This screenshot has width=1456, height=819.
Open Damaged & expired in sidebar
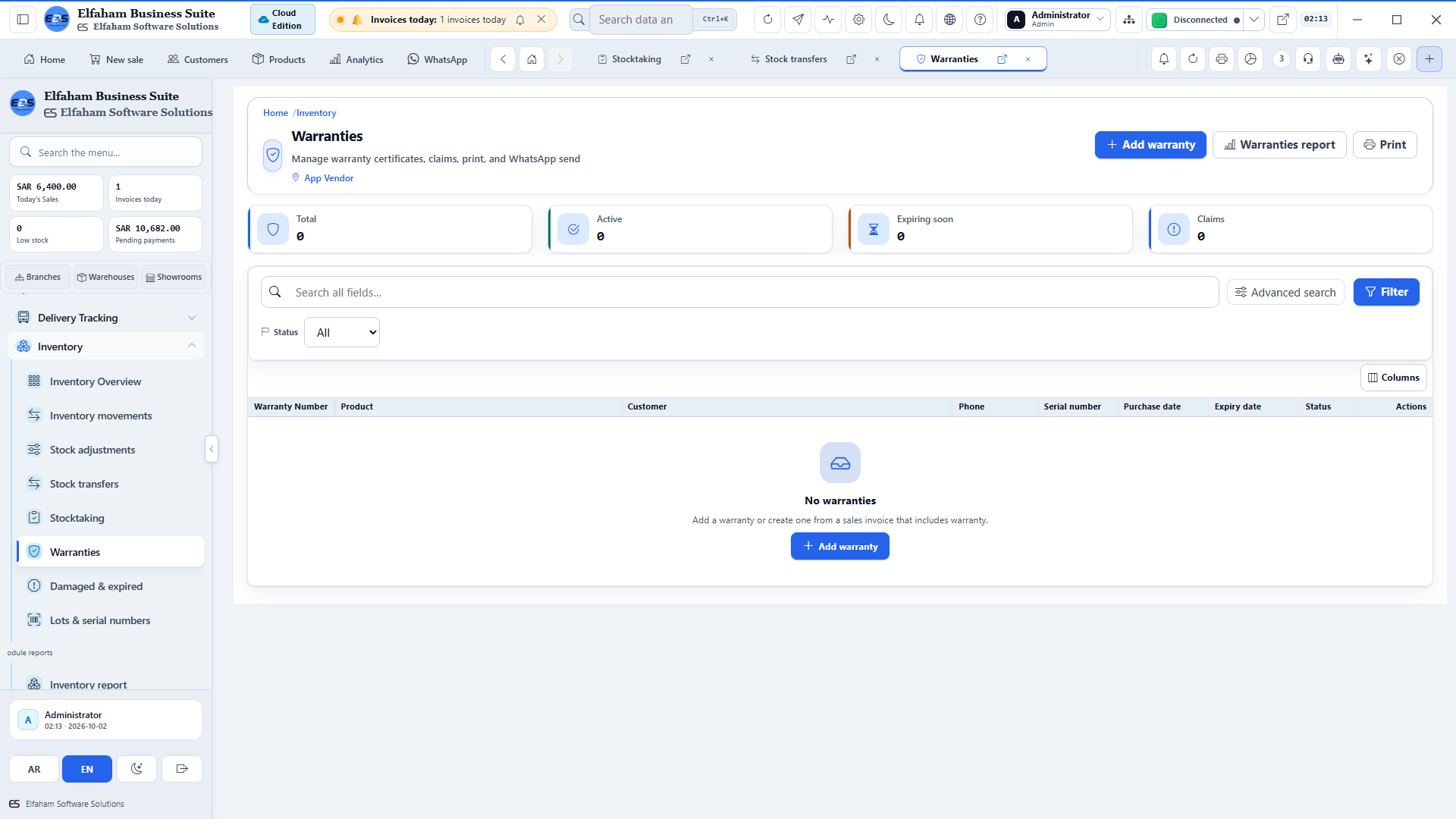pyautogui.click(x=110, y=586)
